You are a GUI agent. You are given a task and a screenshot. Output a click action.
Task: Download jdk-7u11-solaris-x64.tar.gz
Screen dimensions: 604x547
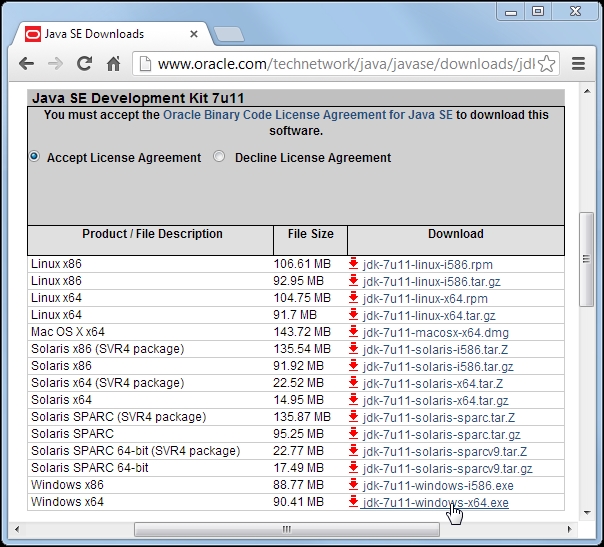click(x=435, y=401)
